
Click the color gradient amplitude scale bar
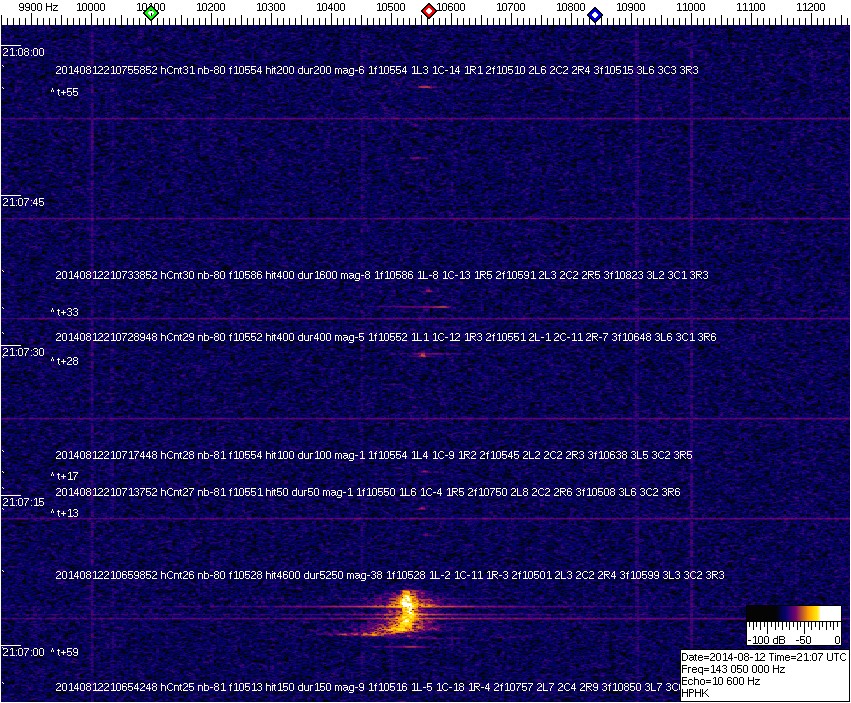tap(793, 614)
